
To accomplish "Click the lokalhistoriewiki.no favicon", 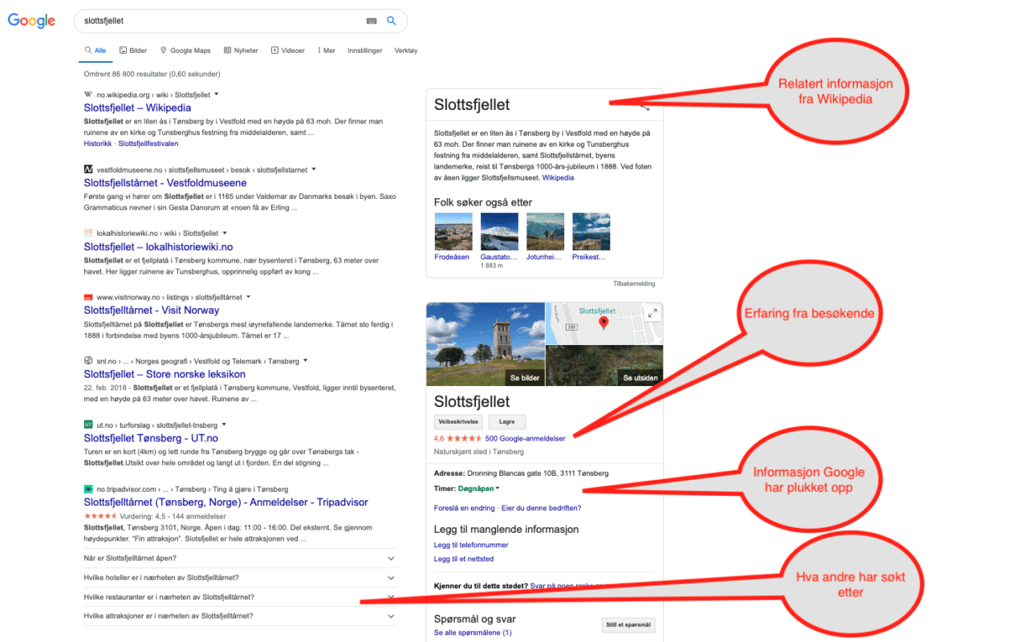I will [x=88, y=233].
